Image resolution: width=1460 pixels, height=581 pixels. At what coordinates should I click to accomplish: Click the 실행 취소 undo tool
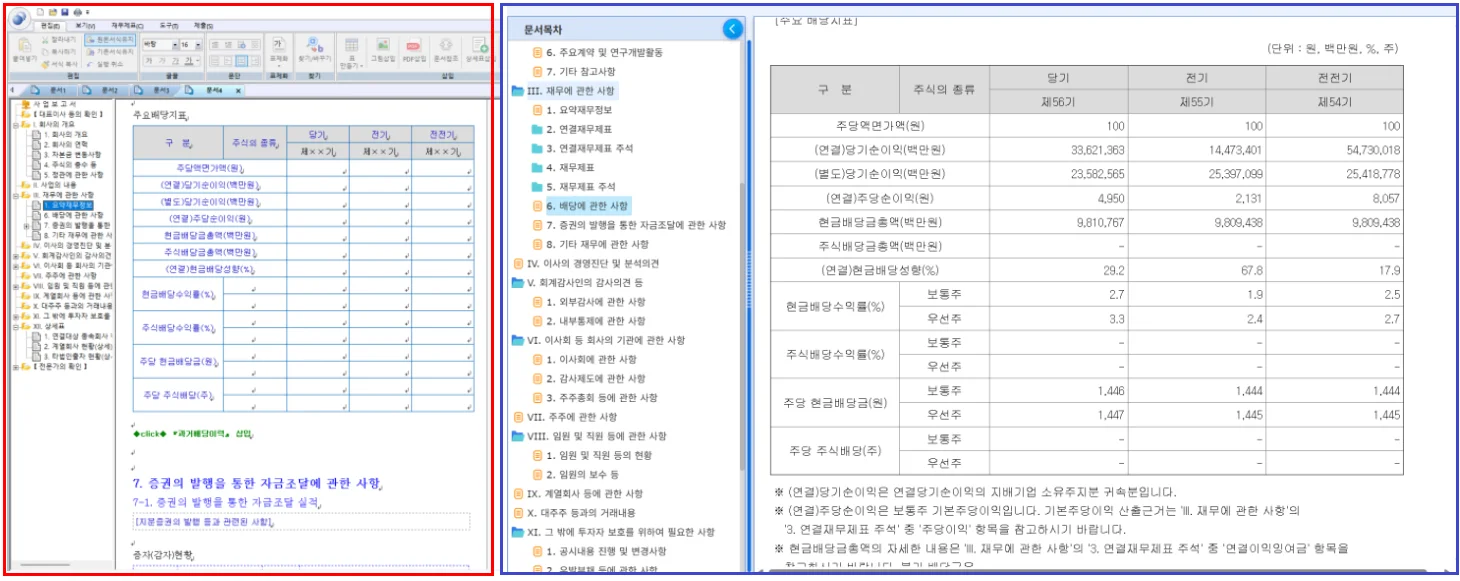(105, 64)
